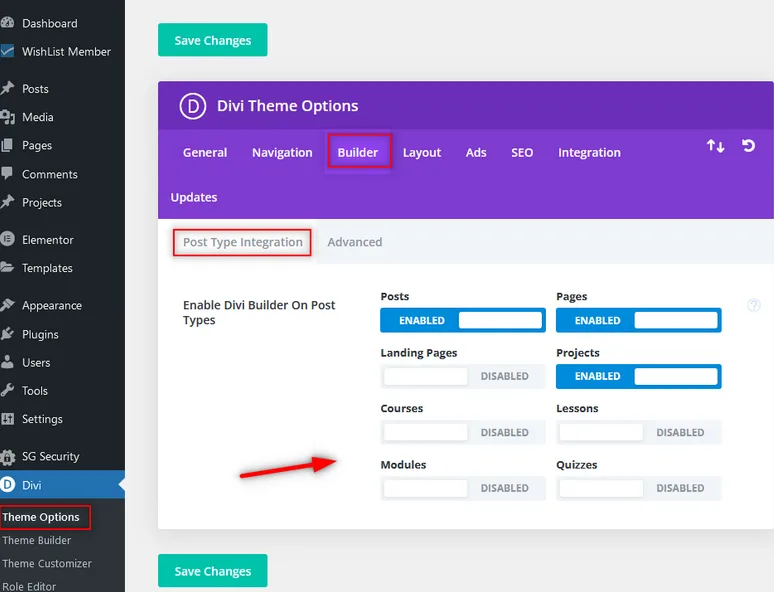Click the help question mark icon
774x592 pixels.
(x=754, y=305)
